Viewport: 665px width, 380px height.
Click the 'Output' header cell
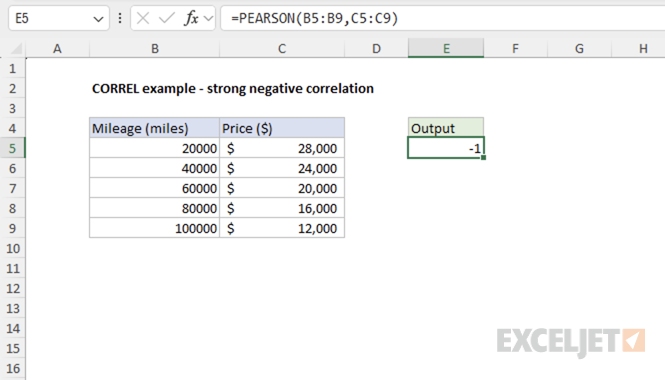[446, 128]
